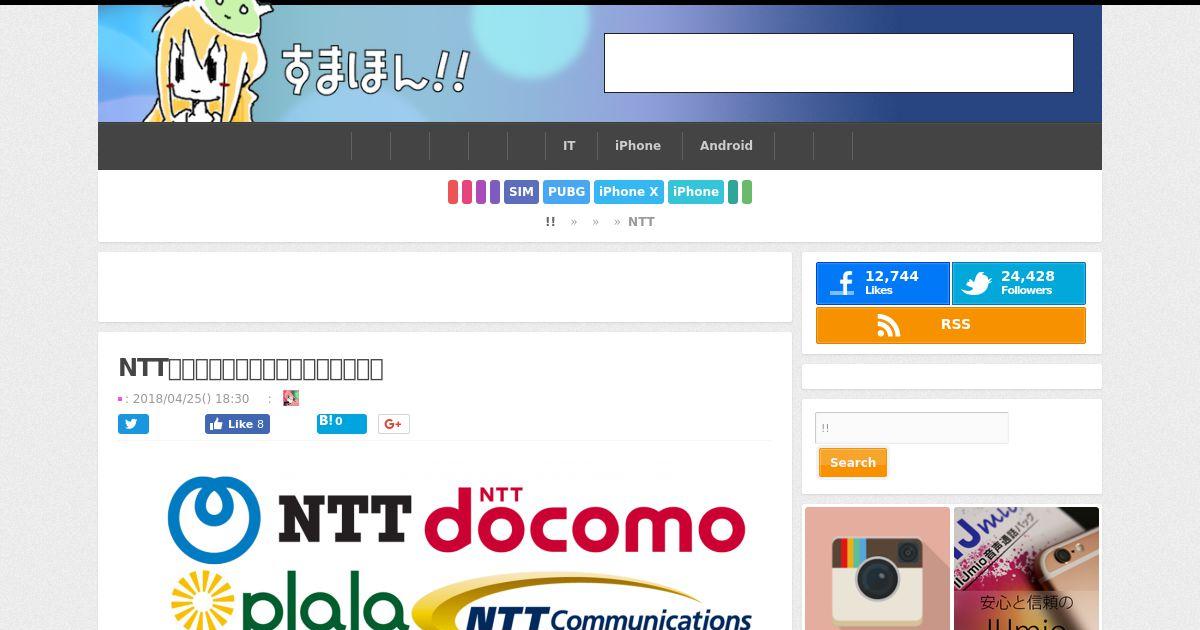
Task: Click the Hatena B! bookmark button
Action: [342, 424]
